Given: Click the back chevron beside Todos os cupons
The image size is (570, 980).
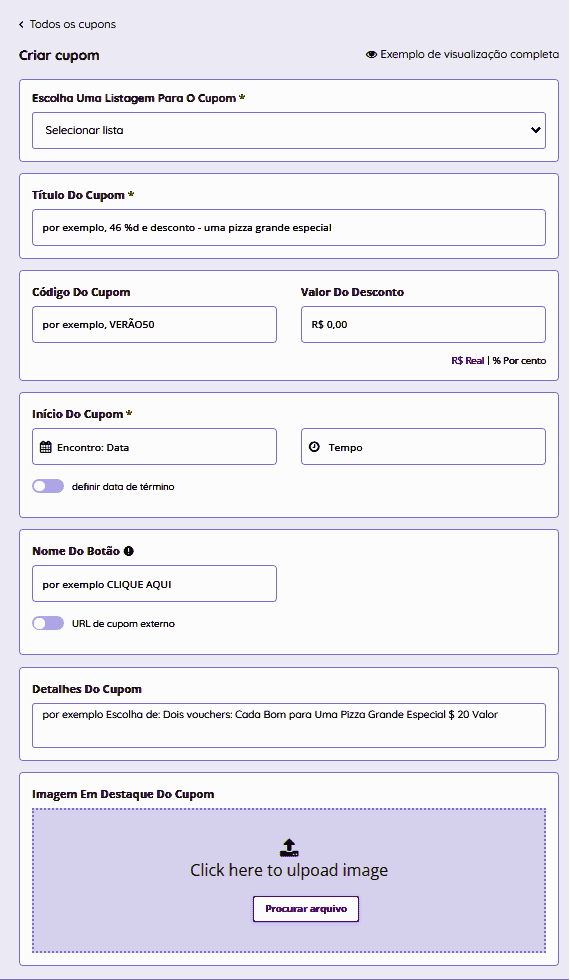Looking at the screenshot, I should (x=21, y=24).
